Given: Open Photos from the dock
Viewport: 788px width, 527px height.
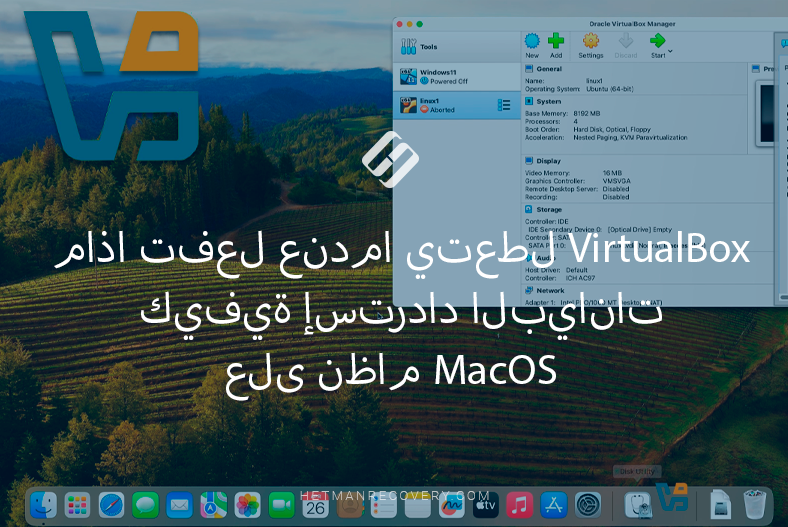Looking at the screenshot, I should (x=247, y=505).
